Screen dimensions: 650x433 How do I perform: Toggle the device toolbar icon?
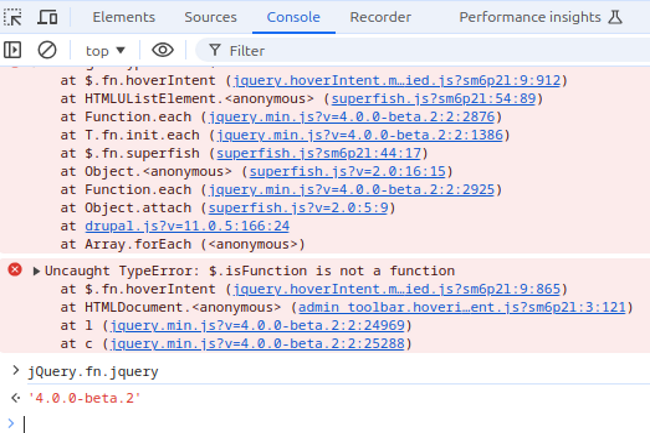(47, 17)
